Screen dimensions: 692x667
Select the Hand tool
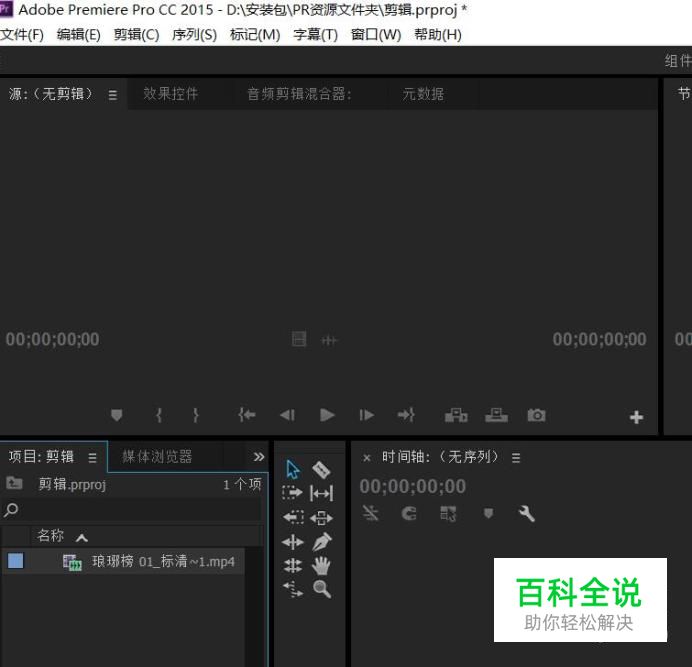pyautogui.click(x=321, y=565)
